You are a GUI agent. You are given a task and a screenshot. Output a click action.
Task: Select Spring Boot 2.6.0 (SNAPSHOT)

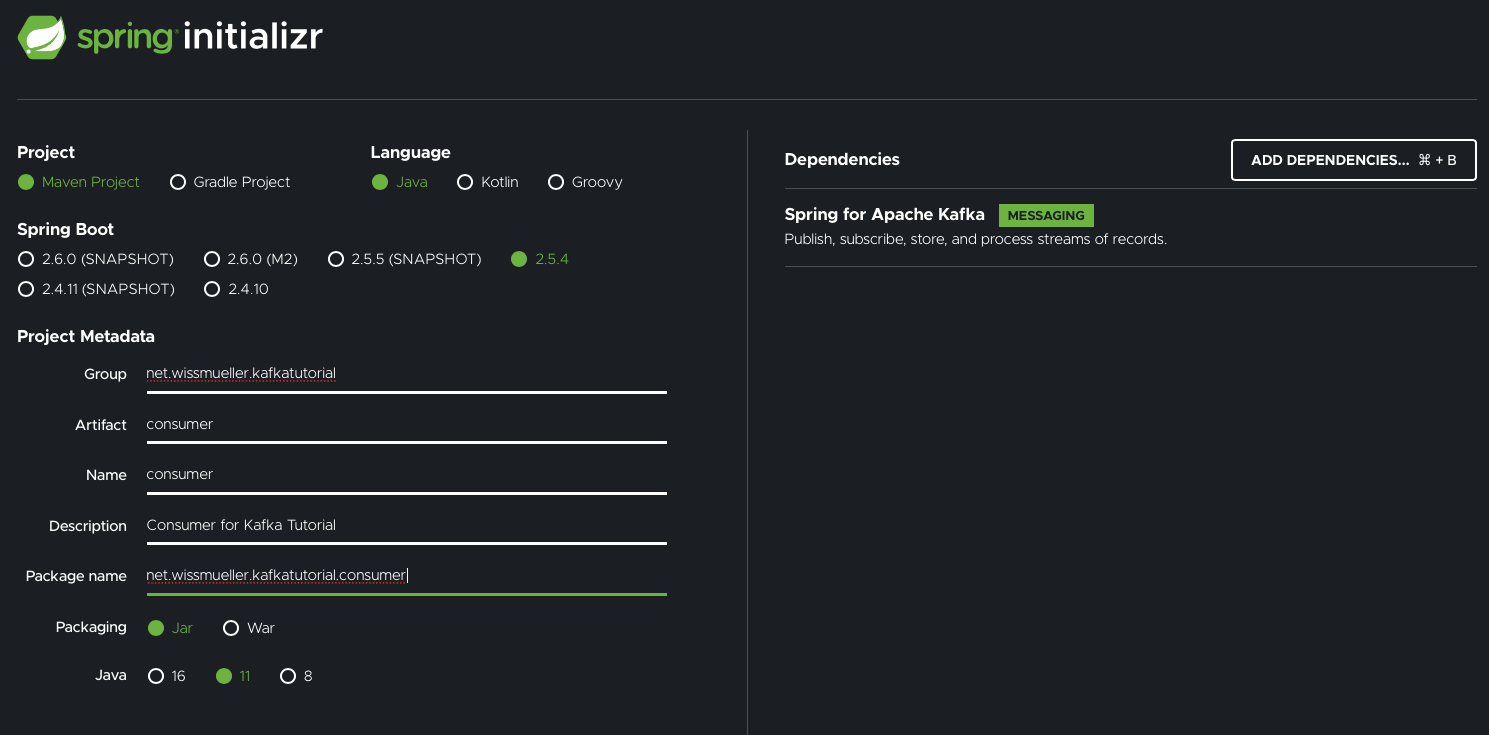click(x=26, y=259)
